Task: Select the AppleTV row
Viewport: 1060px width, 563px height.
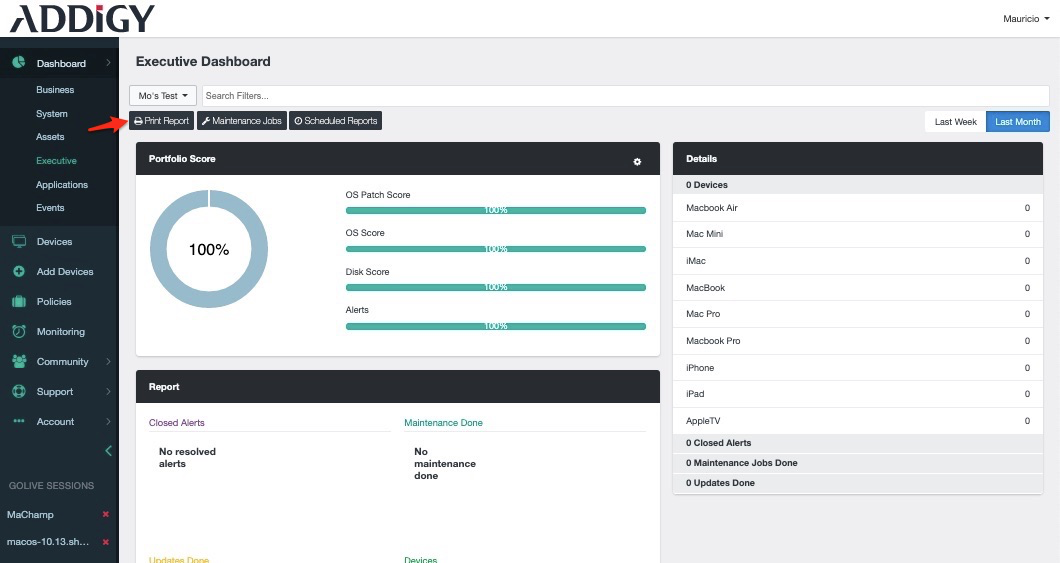Action: click(857, 420)
